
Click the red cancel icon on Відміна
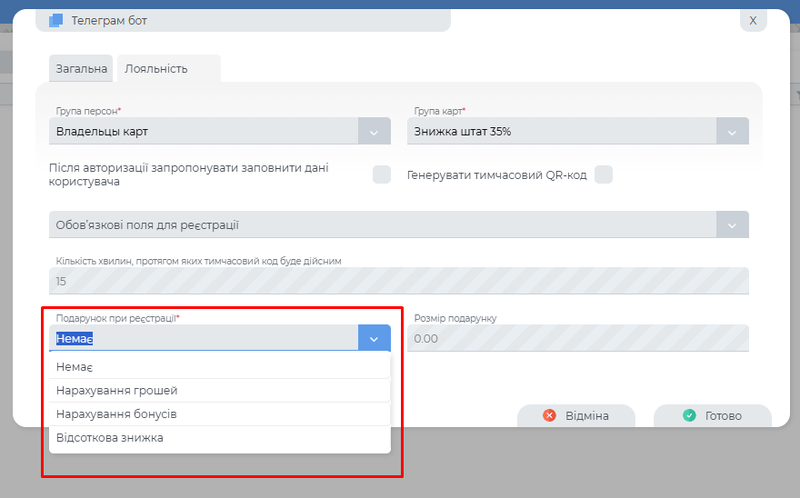[x=549, y=416]
